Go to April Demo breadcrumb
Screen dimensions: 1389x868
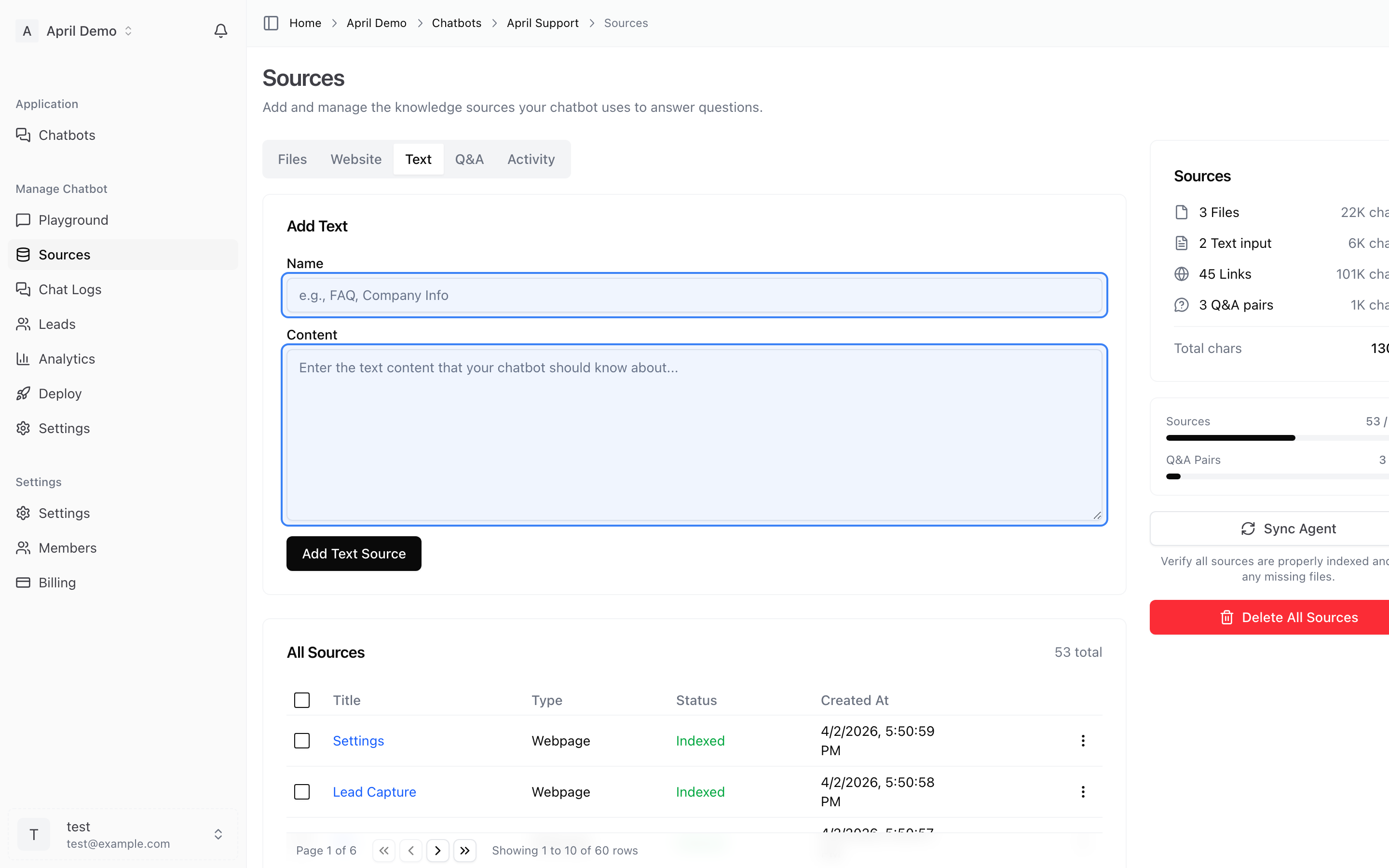[377, 23]
